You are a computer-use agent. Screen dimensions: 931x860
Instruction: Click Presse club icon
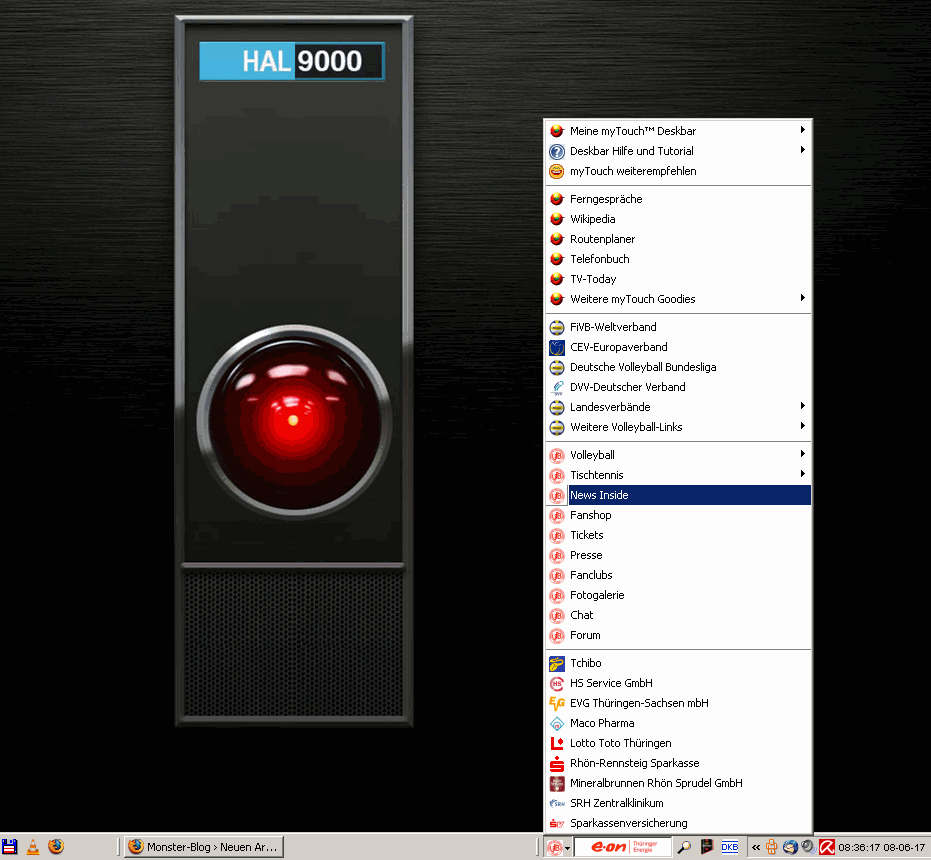pyautogui.click(x=556, y=555)
